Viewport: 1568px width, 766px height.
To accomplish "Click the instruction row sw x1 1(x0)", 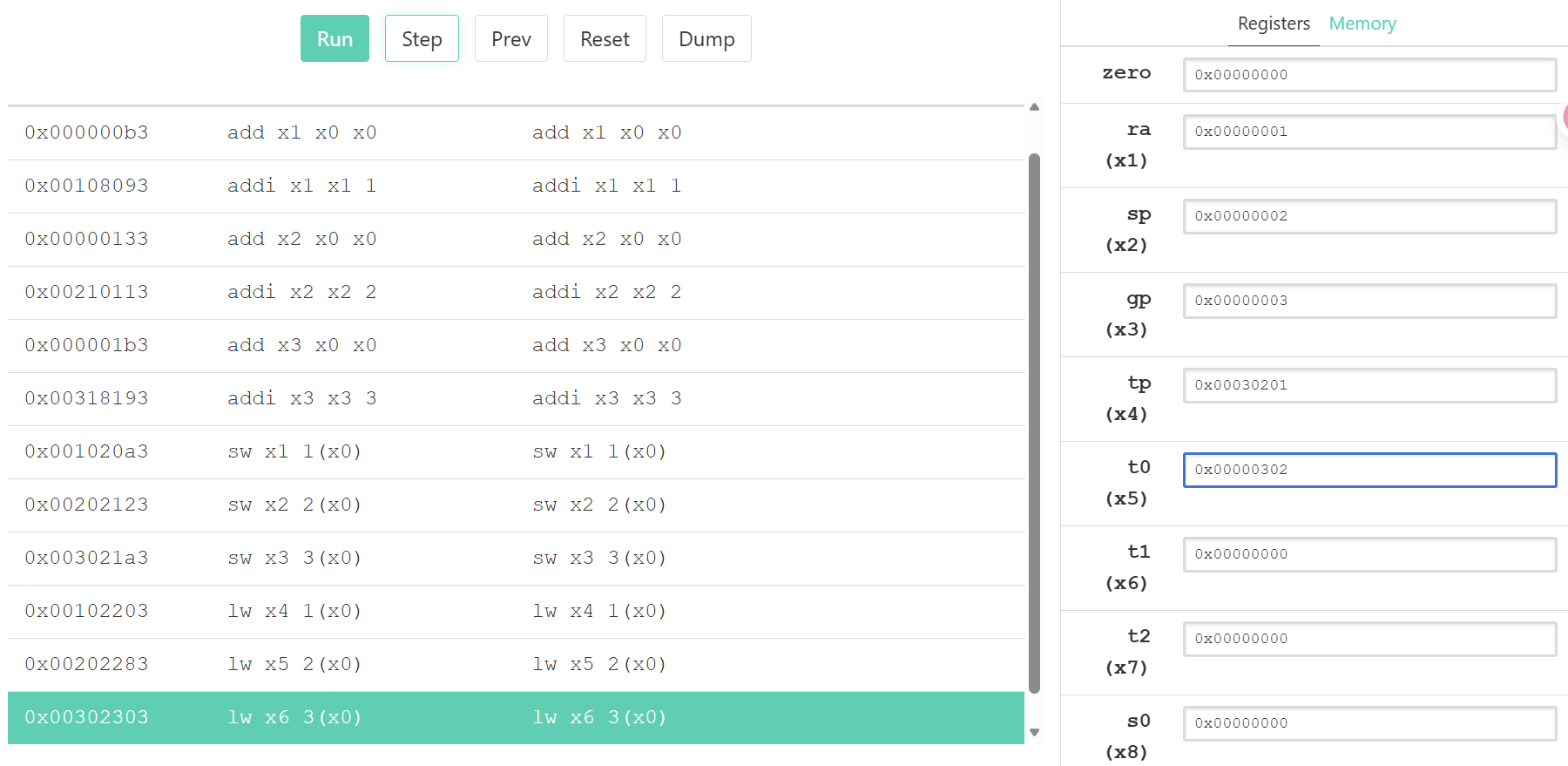I will click(516, 451).
